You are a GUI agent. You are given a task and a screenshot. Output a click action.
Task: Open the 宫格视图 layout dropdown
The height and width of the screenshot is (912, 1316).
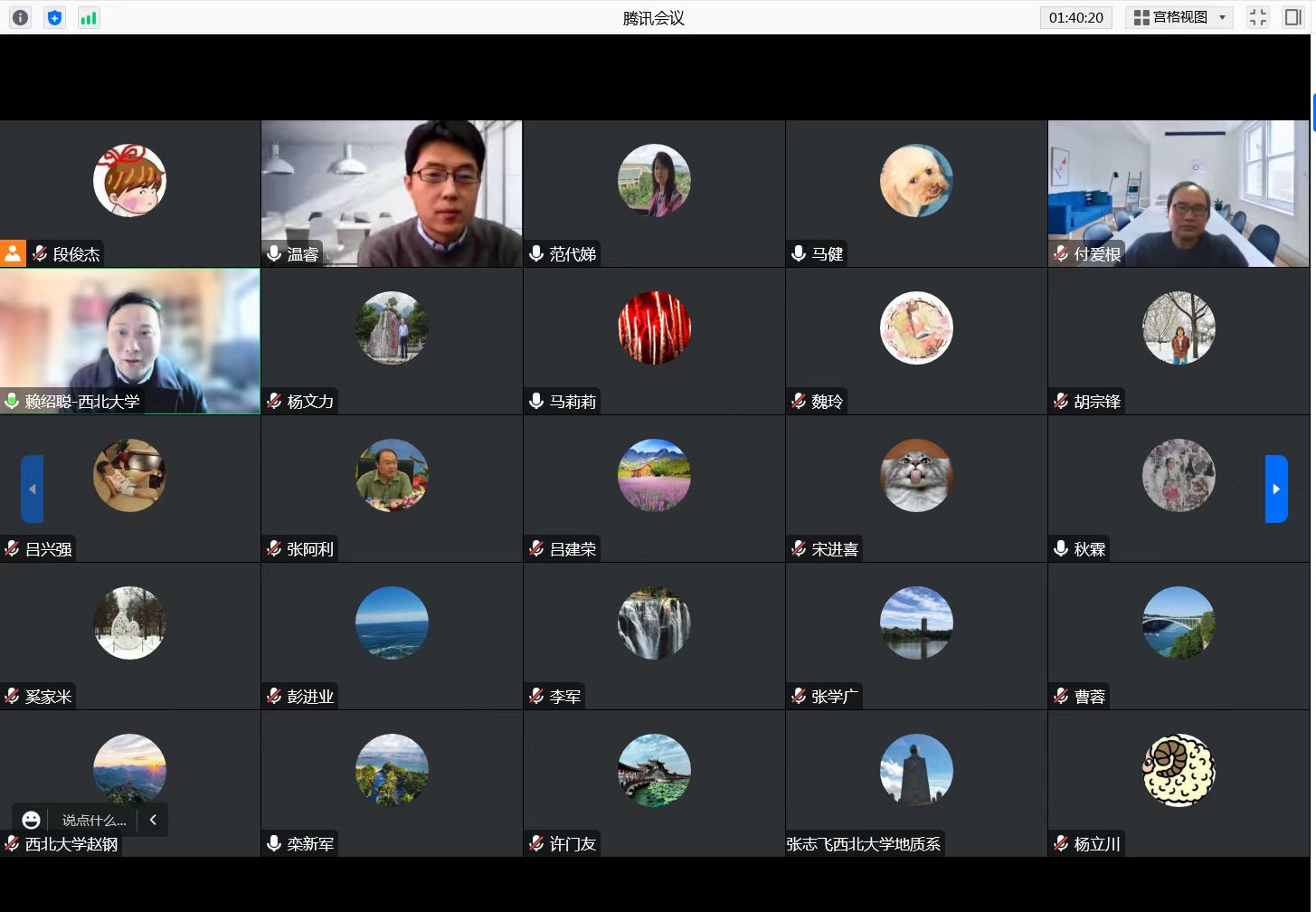coord(1179,17)
